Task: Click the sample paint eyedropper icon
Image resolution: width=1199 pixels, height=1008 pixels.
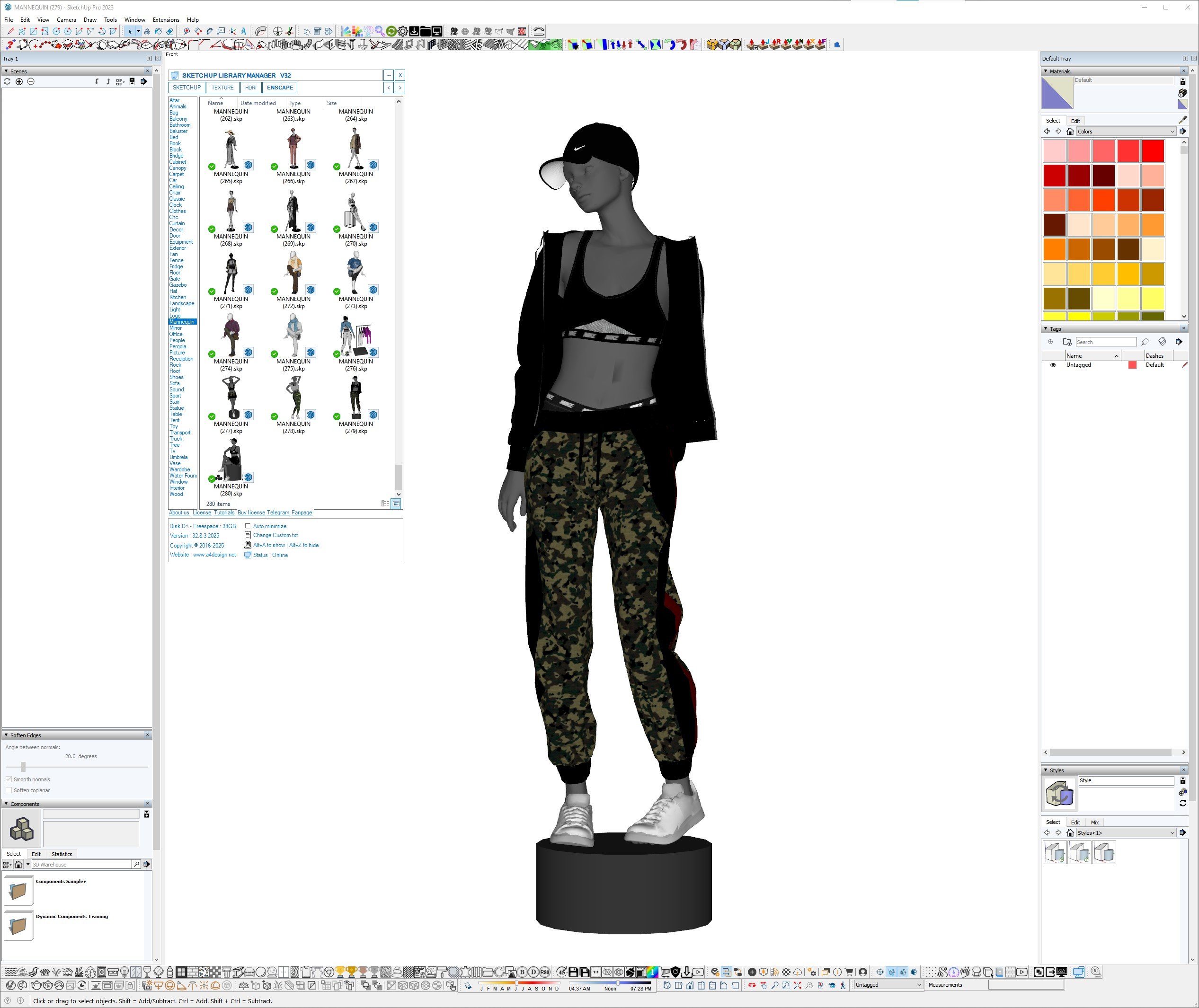Action: pos(1182,121)
